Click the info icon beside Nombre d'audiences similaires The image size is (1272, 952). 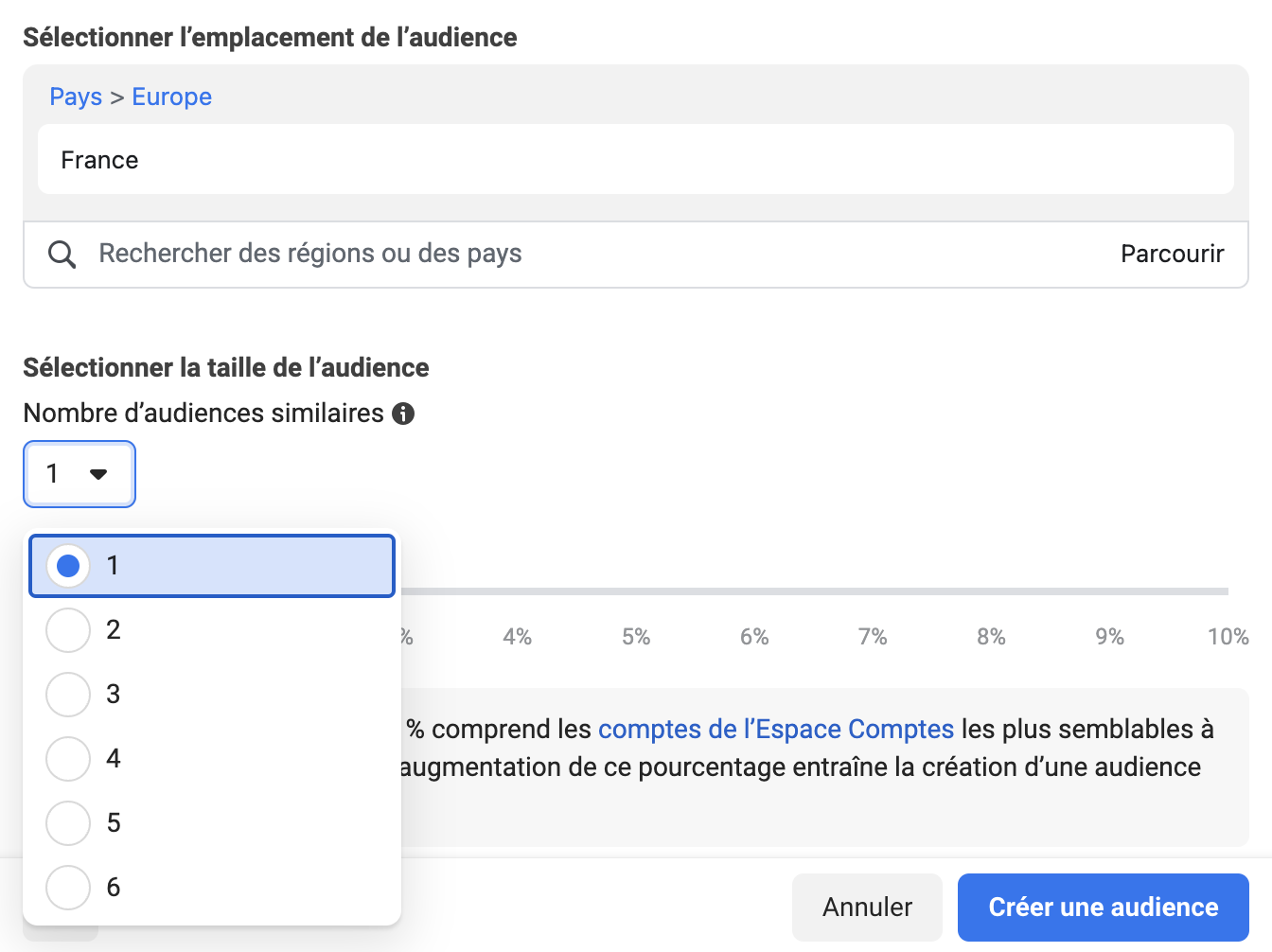[403, 414]
